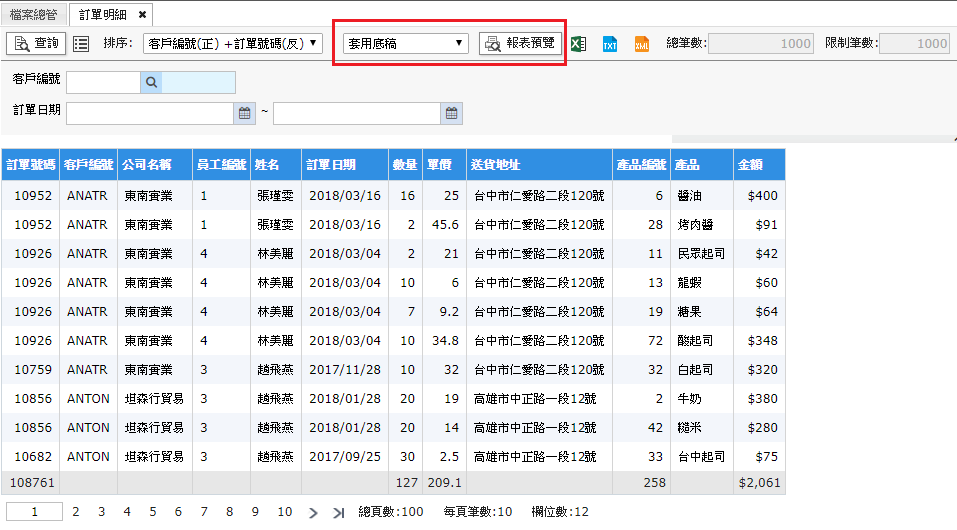This screenshot has height=530, width=957.
Task: Select the 民眾起司 product cell
Action: point(702,253)
